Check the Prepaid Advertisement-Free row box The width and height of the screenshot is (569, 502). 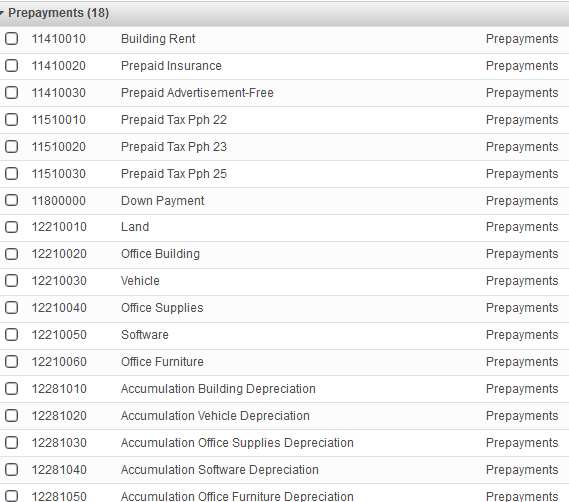click(11, 93)
